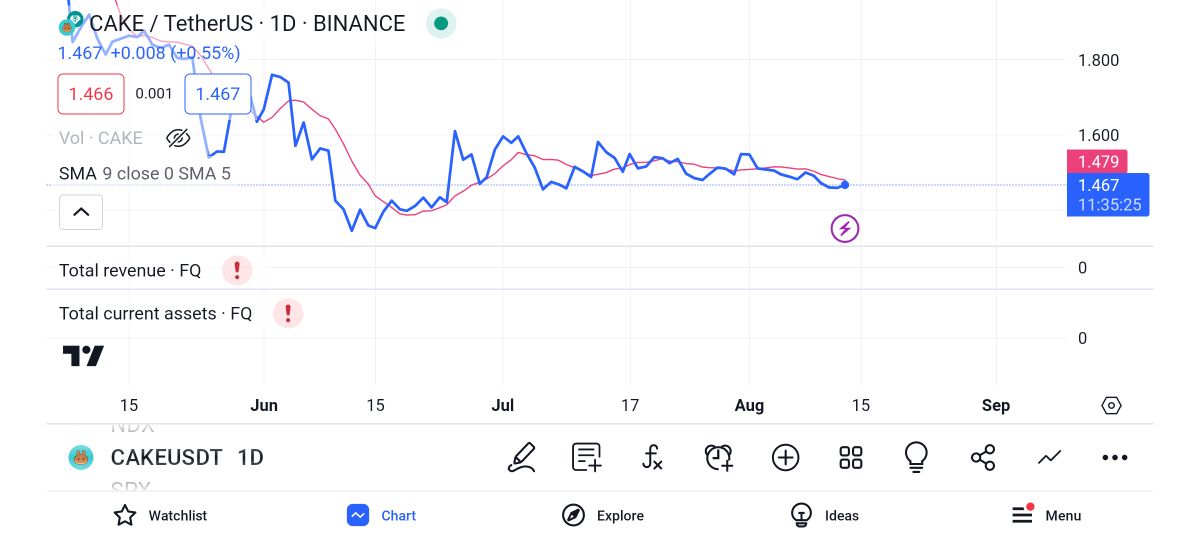Create a new price alert

point(718,458)
